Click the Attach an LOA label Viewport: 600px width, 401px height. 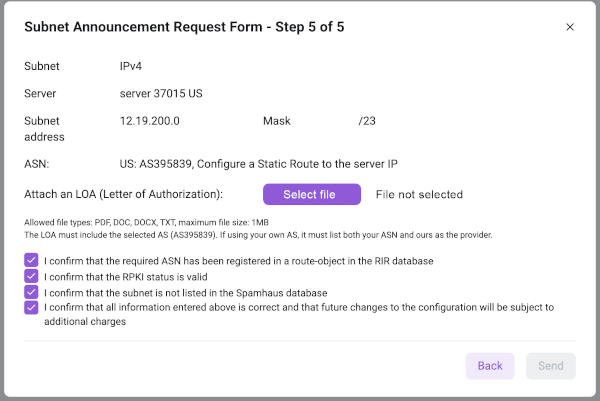[x=124, y=194]
